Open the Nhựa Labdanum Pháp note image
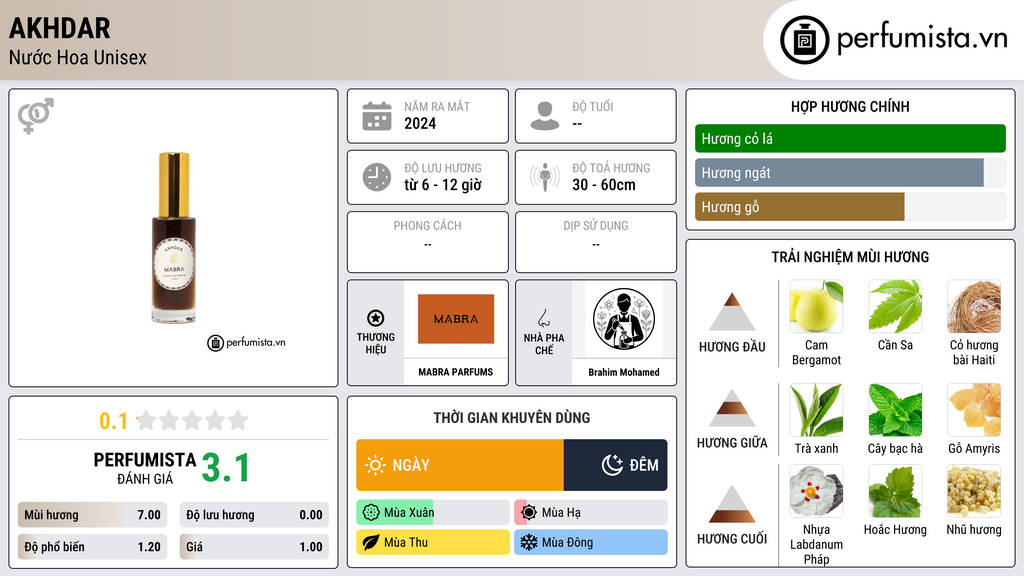This screenshot has width=1024, height=576. point(816,491)
